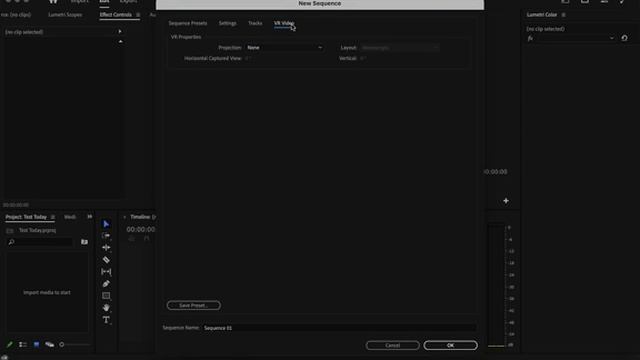Open the VR Video tab
This screenshot has height=360, width=640.
(x=284, y=23)
